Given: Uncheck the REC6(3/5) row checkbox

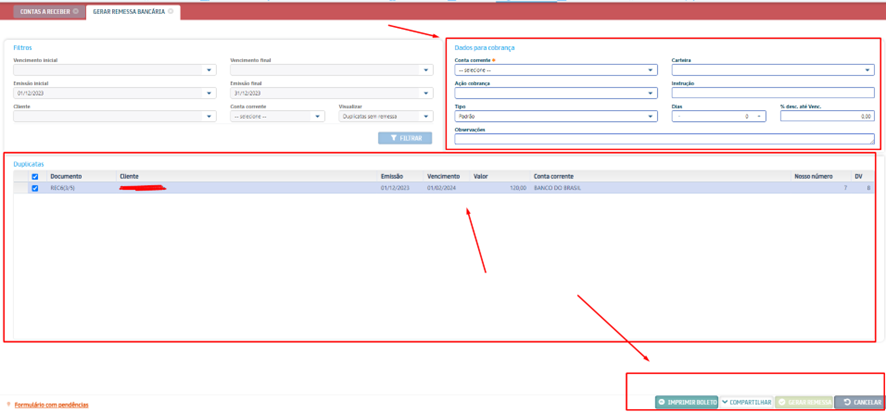Looking at the screenshot, I should click(35, 188).
